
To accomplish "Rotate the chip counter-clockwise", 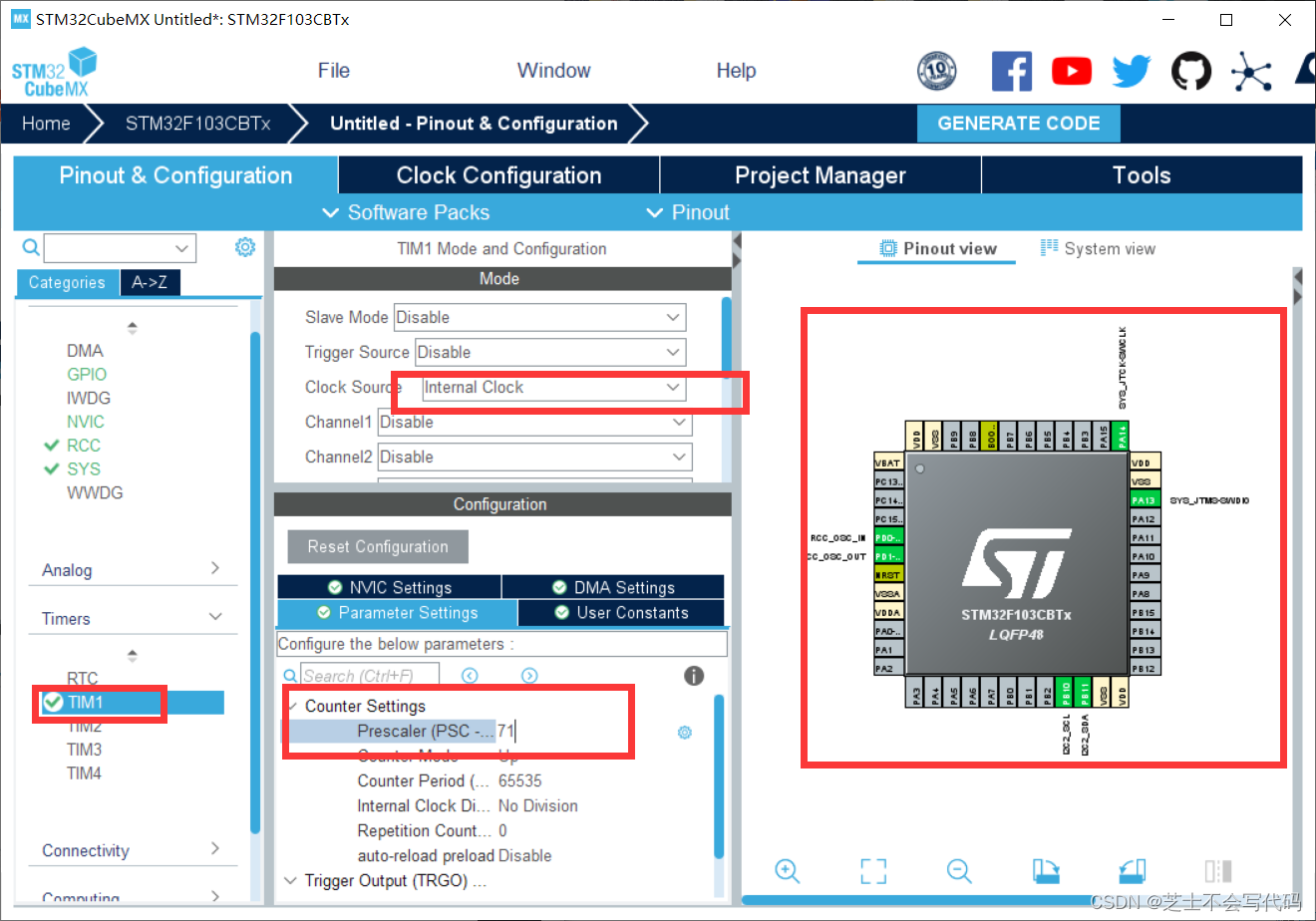I will (x=1132, y=871).
